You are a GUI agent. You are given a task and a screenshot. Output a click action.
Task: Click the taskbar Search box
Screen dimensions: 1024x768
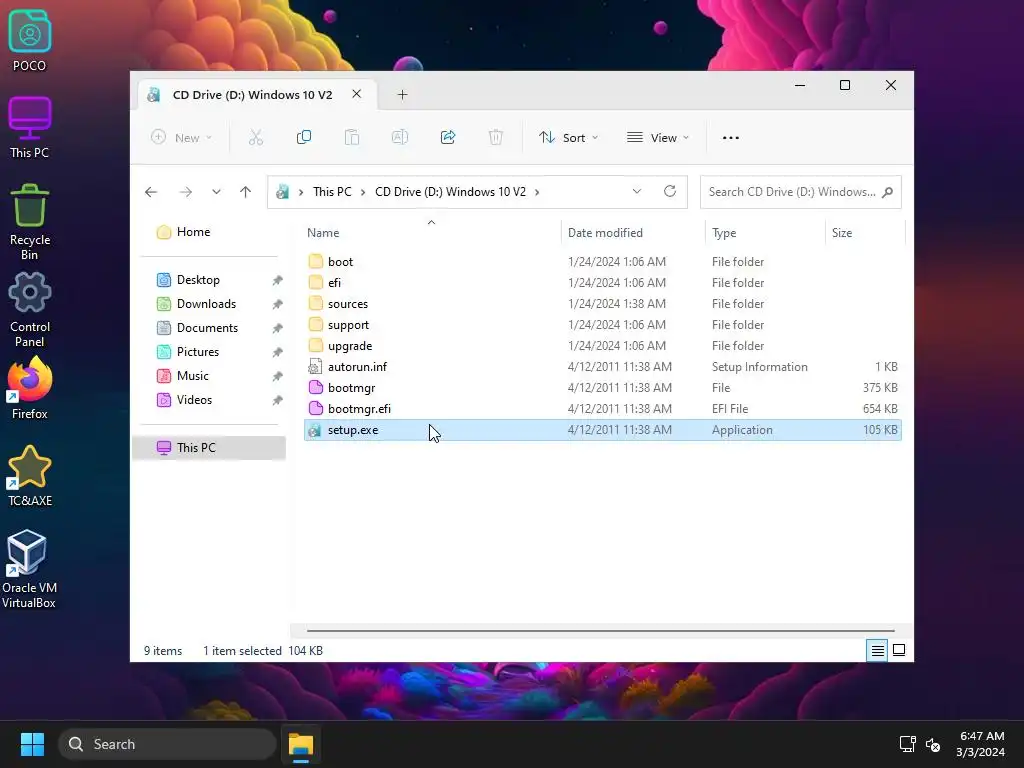point(167,744)
